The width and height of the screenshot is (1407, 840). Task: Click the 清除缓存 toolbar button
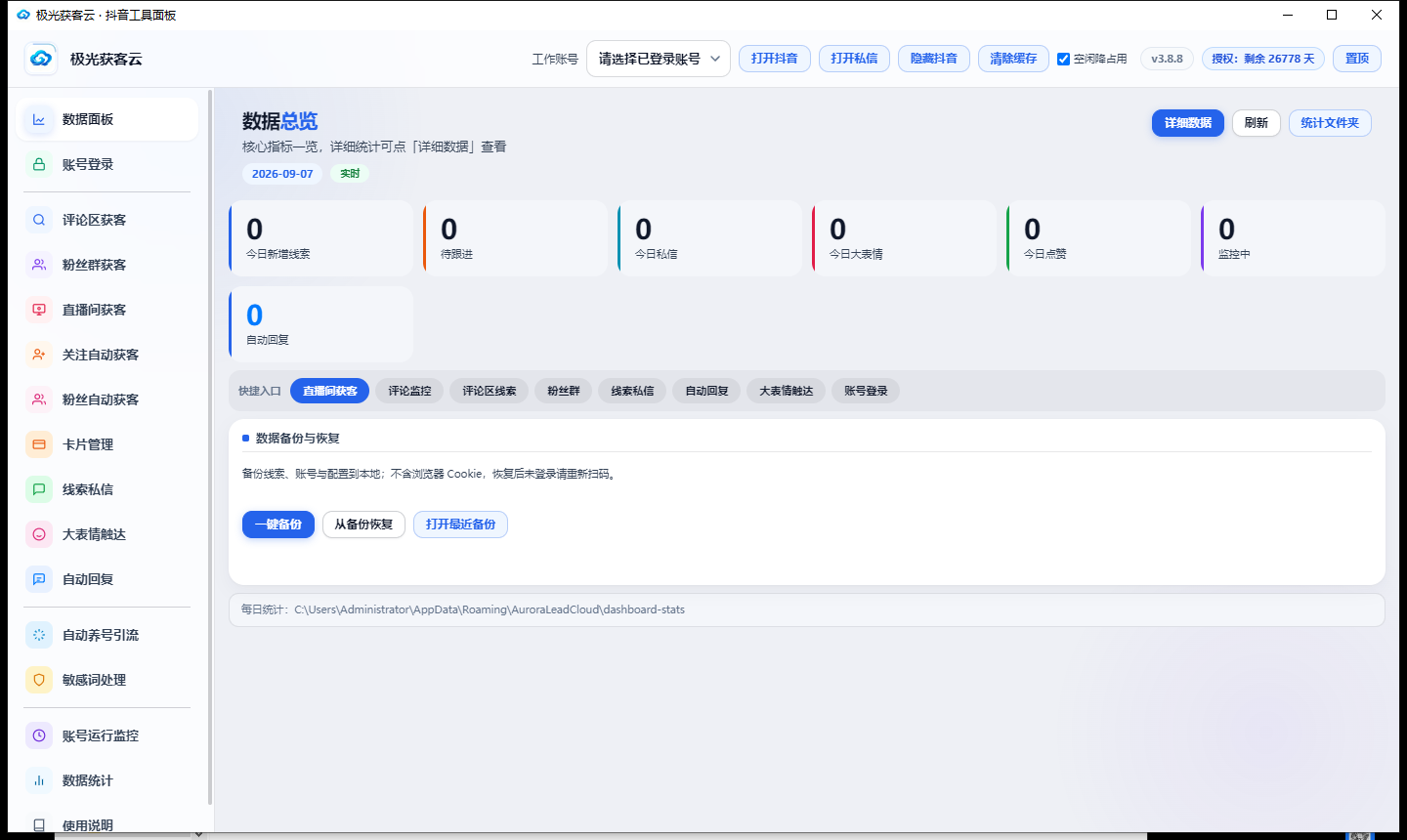pyautogui.click(x=1013, y=59)
